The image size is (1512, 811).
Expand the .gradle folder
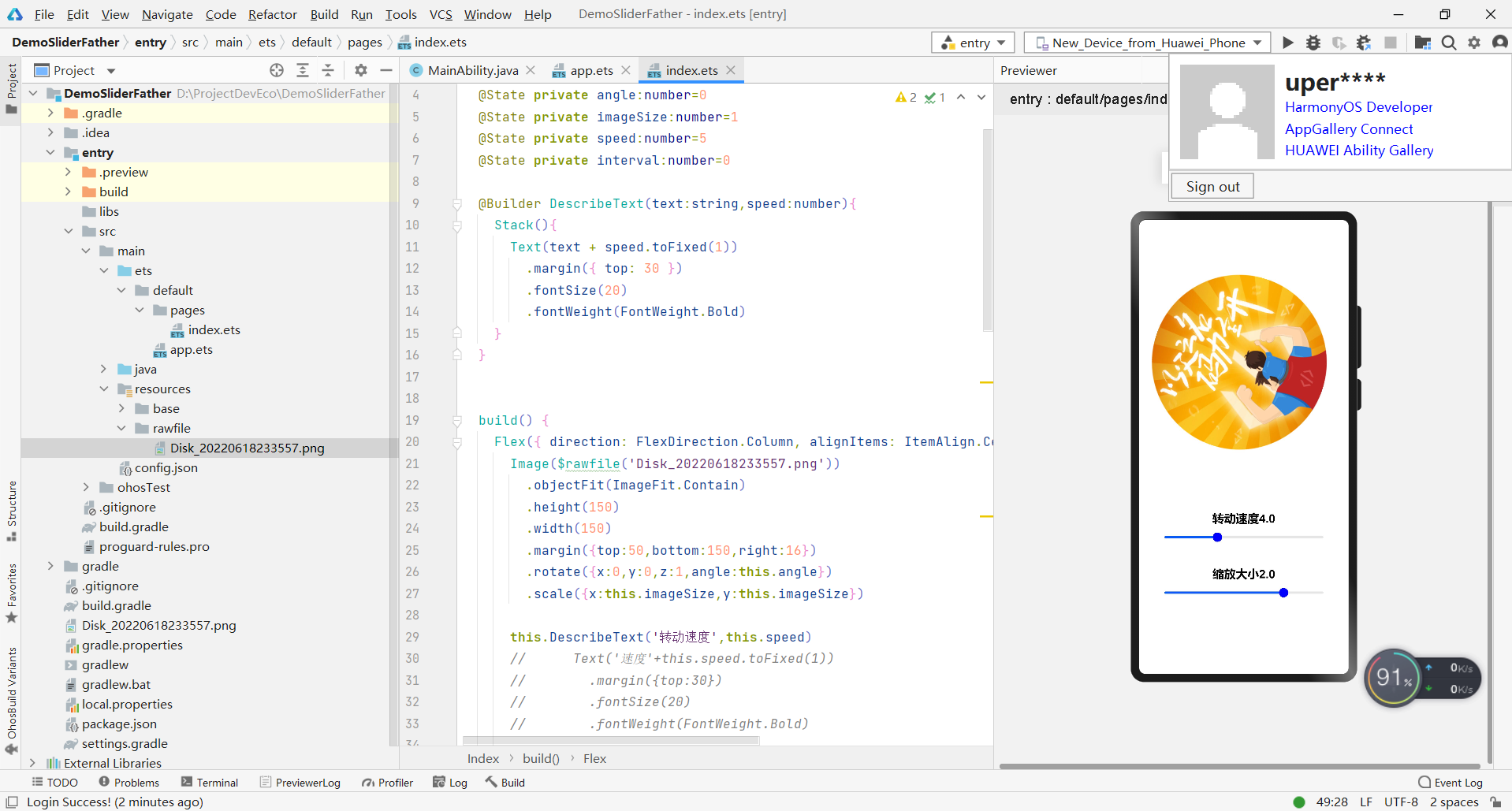[50, 113]
